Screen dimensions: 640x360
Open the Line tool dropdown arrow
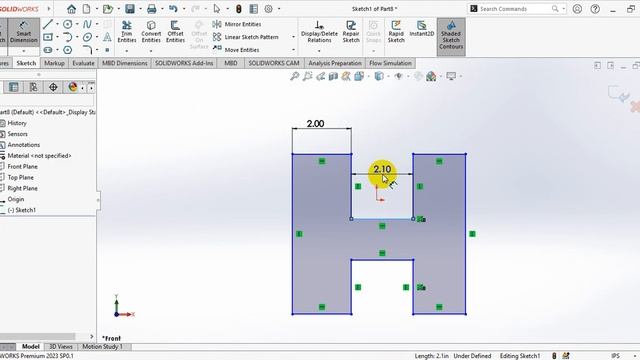click(x=57, y=24)
